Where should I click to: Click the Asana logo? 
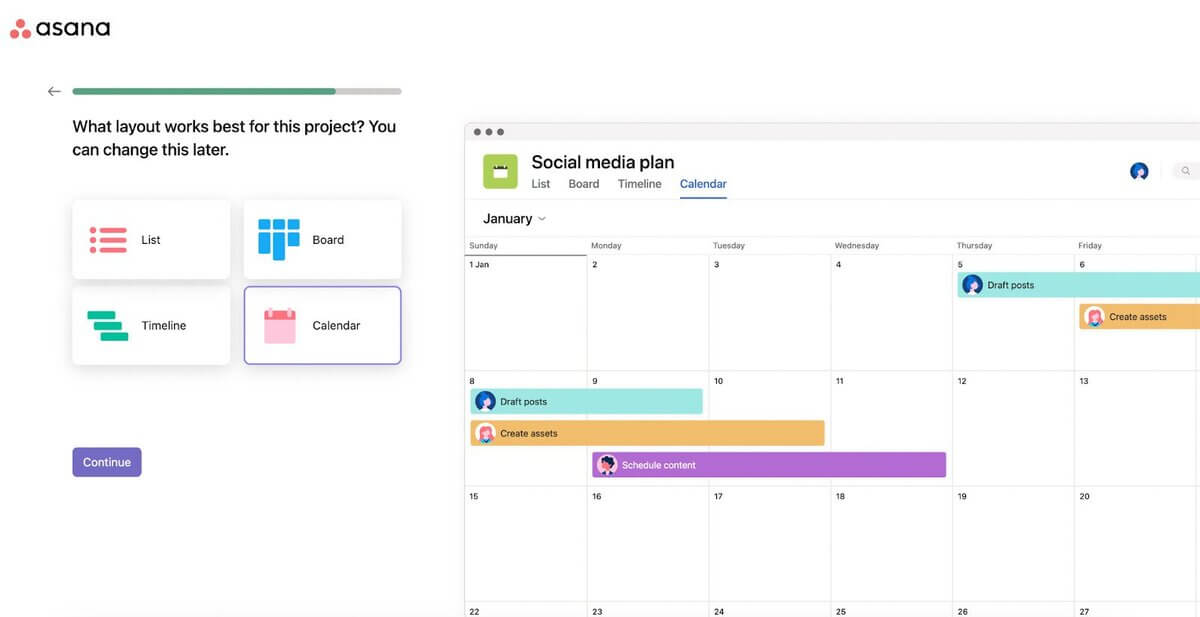click(x=59, y=28)
